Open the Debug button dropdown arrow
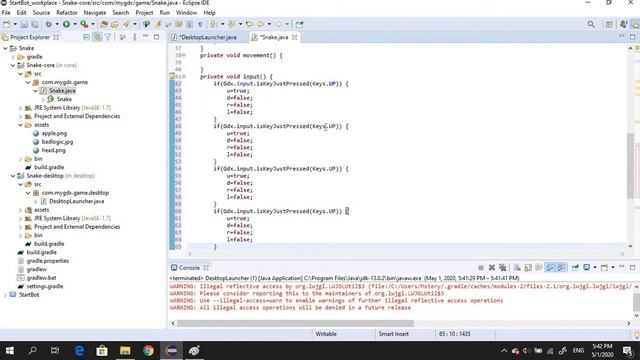This screenshot has width=640, height=360. pyautogui.click(x=57, y=24)
